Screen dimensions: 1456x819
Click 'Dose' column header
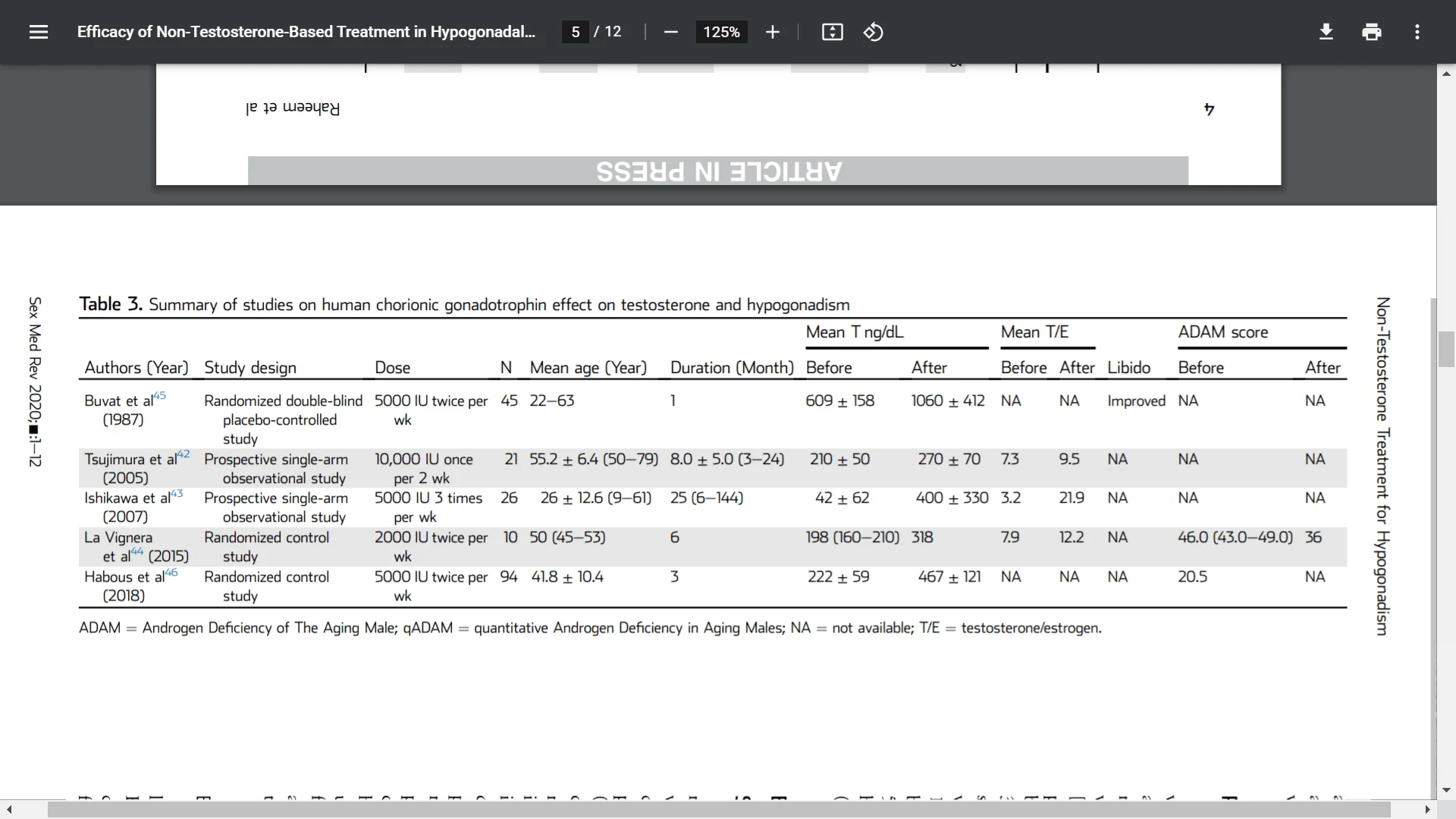click(x=392, y=368)
